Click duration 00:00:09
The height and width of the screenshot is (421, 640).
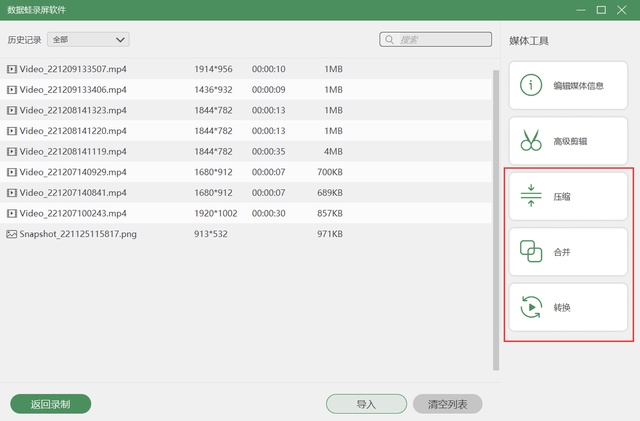269,89
